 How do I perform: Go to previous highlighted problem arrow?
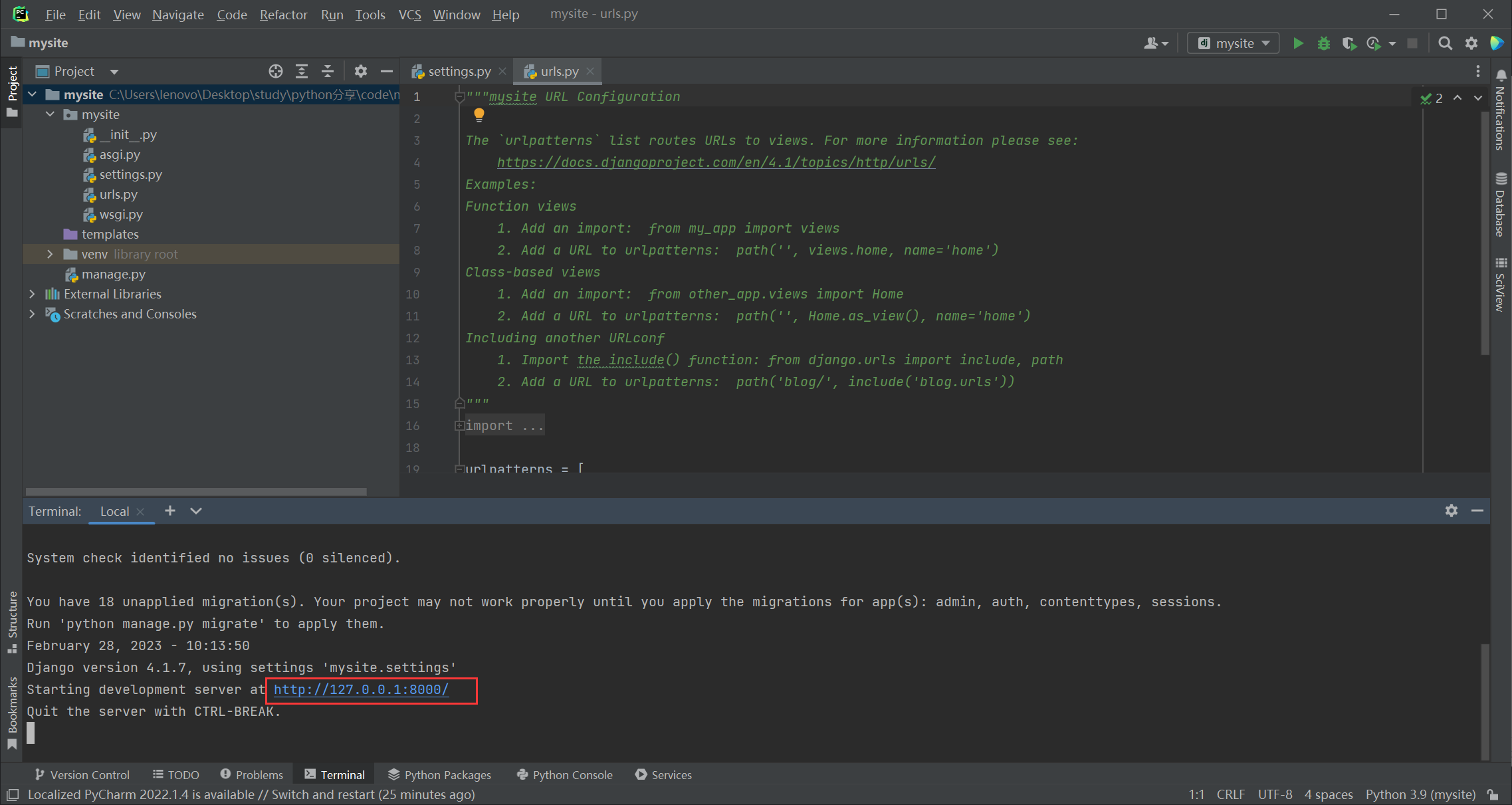1458,98
